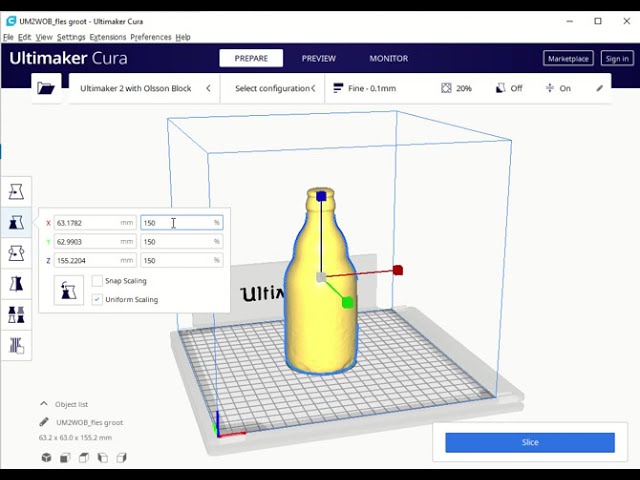Click the Z scale percentage field
The image size is (640, 480).
point(182,260)
